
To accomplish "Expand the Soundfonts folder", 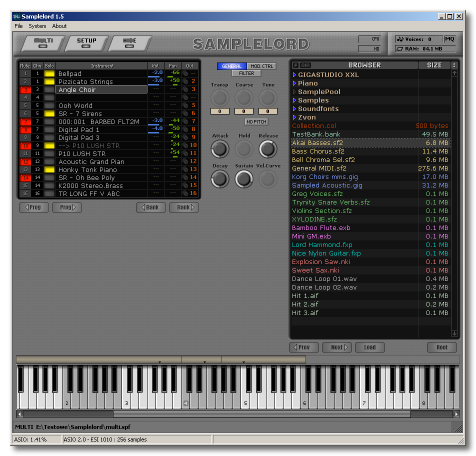I will coord(294,109).
